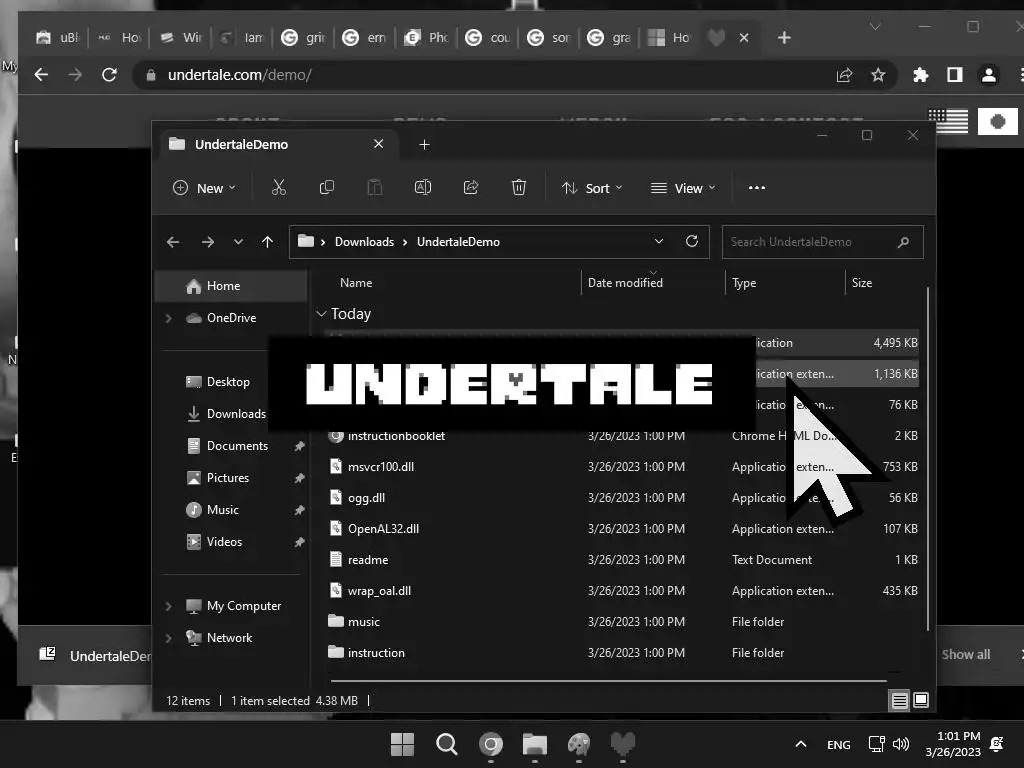Open taskbar Search magnifier
The image size is (1024, 768).
[447, 744]
